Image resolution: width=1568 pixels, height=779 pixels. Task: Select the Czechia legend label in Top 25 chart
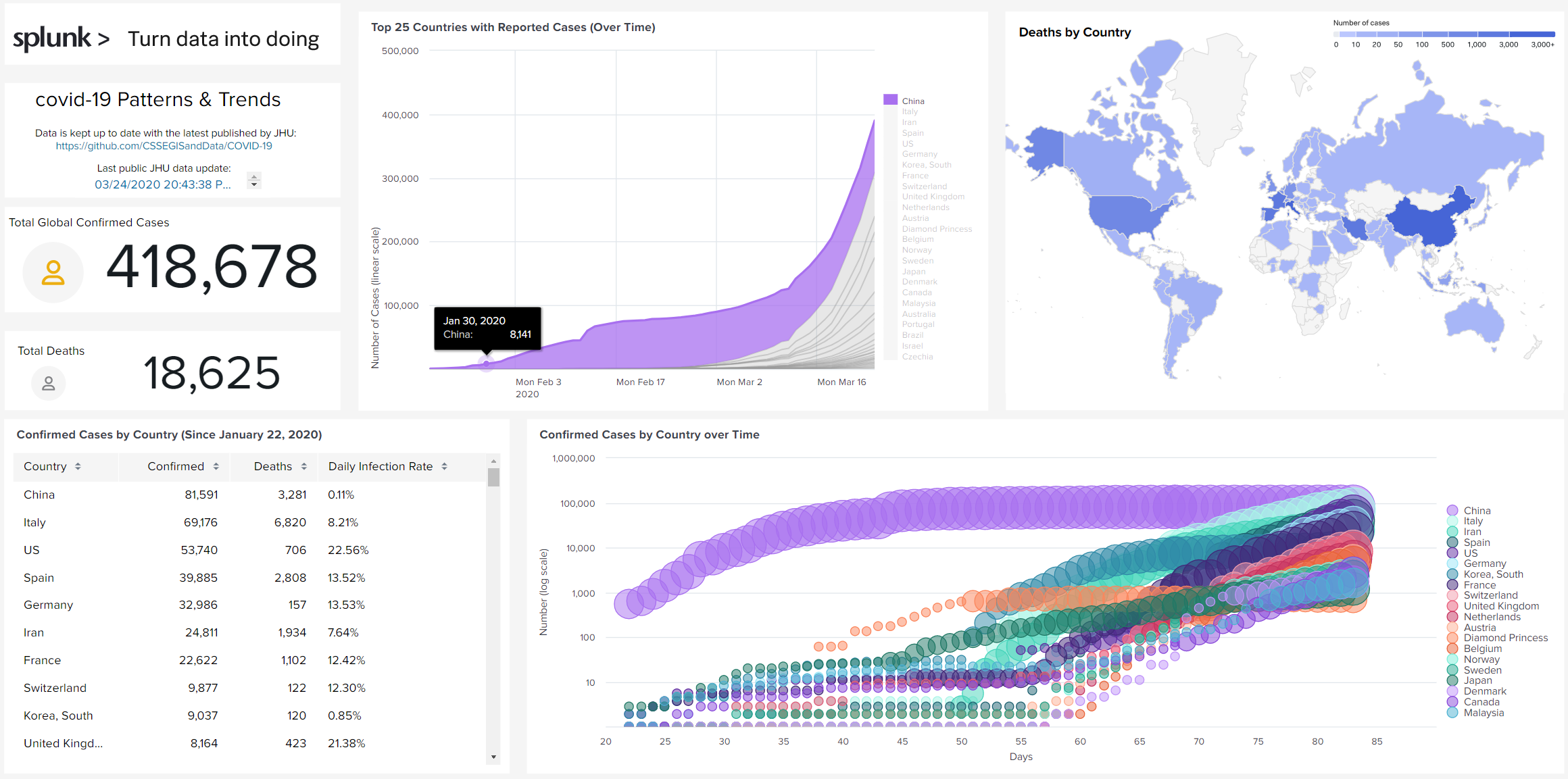[x=917, y=356]
